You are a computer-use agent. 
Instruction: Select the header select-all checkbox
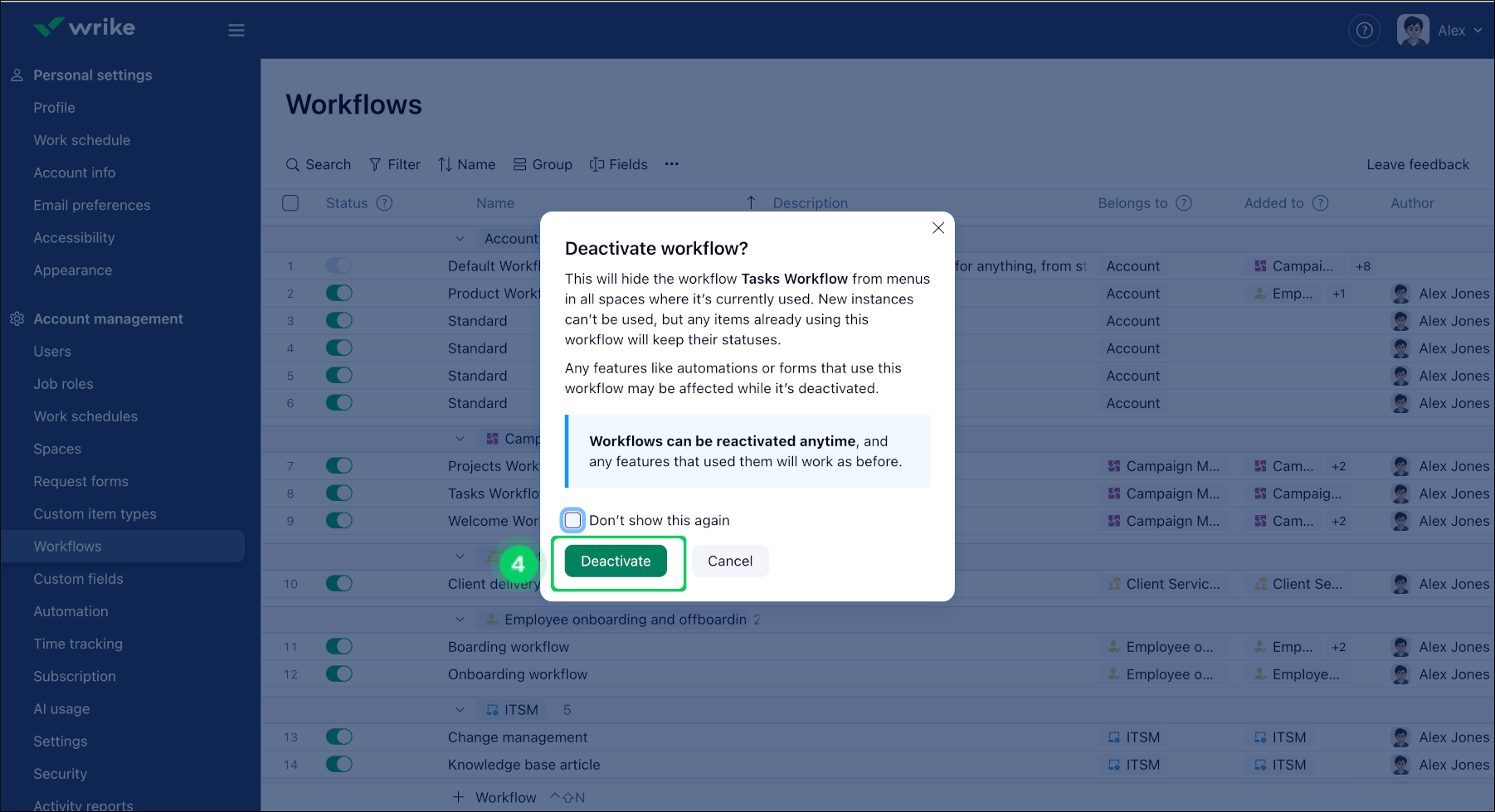[290, 202]
